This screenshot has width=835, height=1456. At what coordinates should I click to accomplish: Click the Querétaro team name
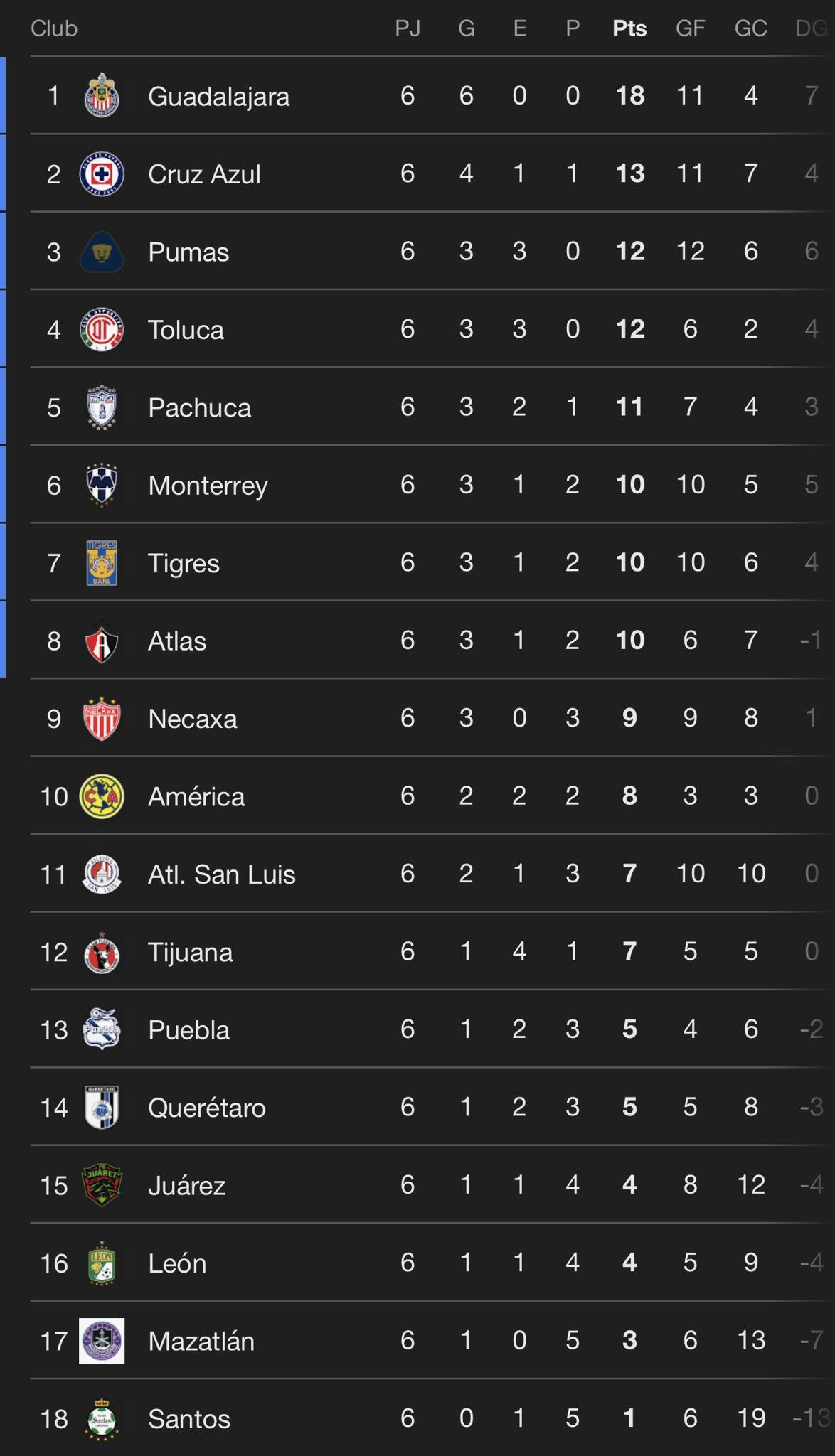[x=206, y=1108]
